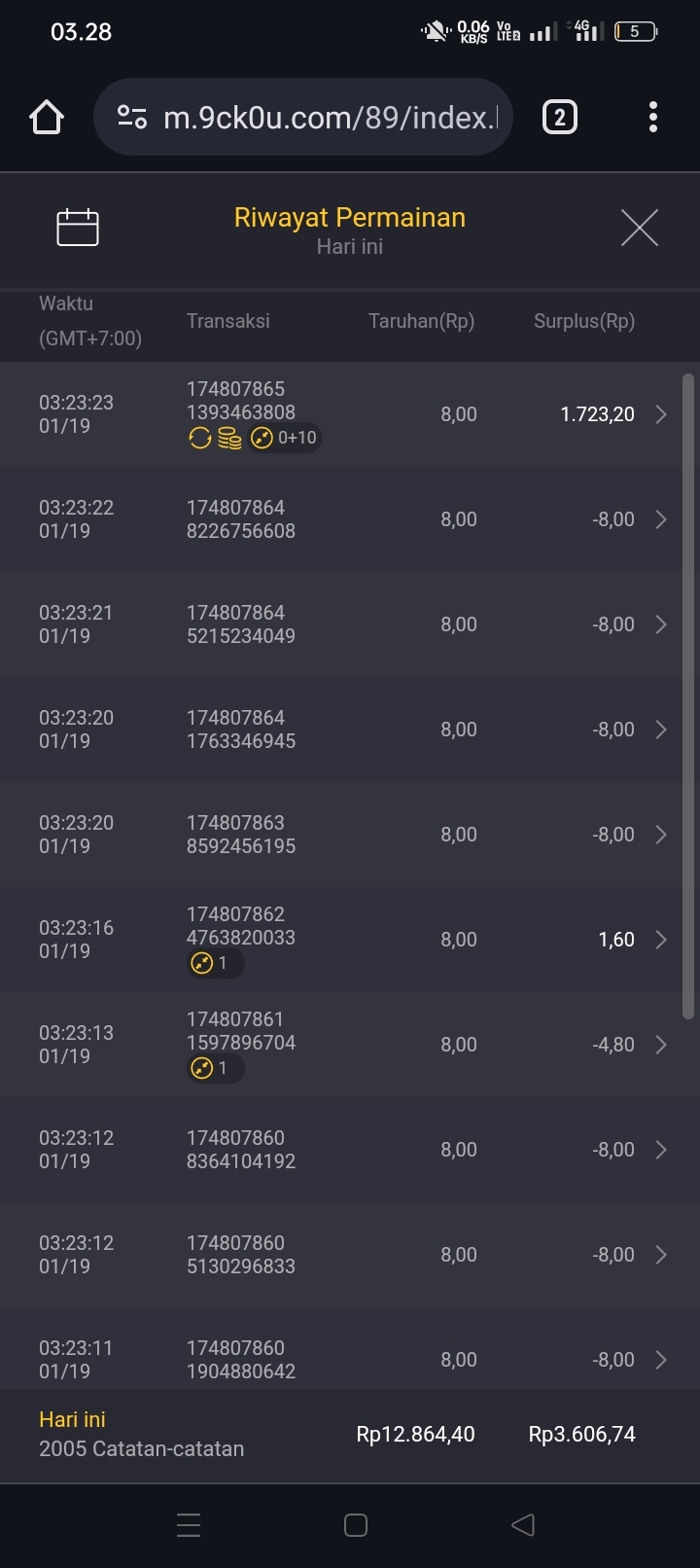
Task: Open the calendar date picker icon
Action: [78, 228]
